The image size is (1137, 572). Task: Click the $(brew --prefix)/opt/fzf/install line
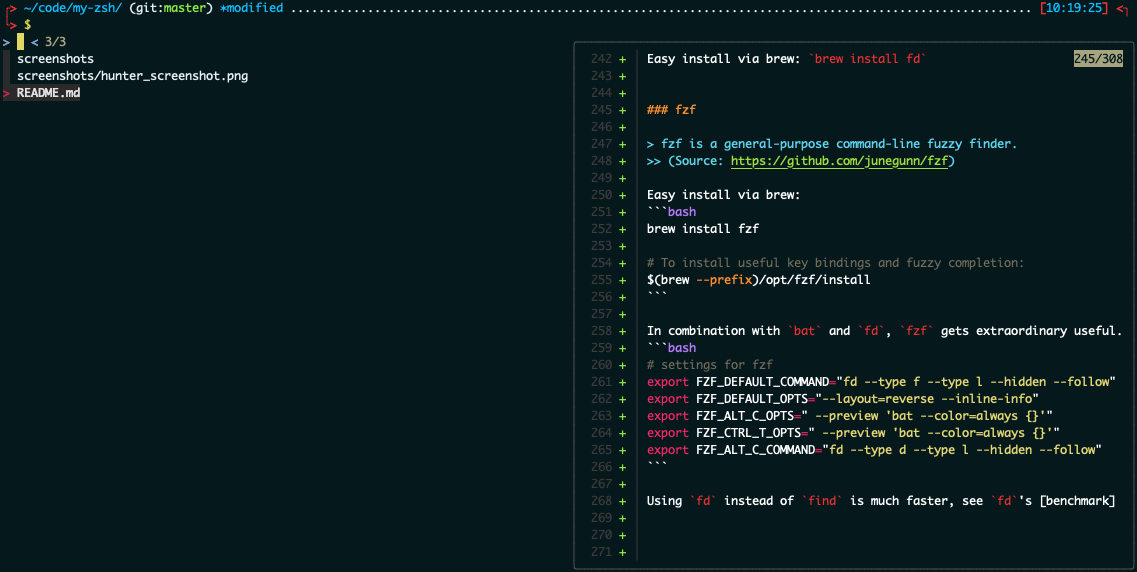pos(758,280)
